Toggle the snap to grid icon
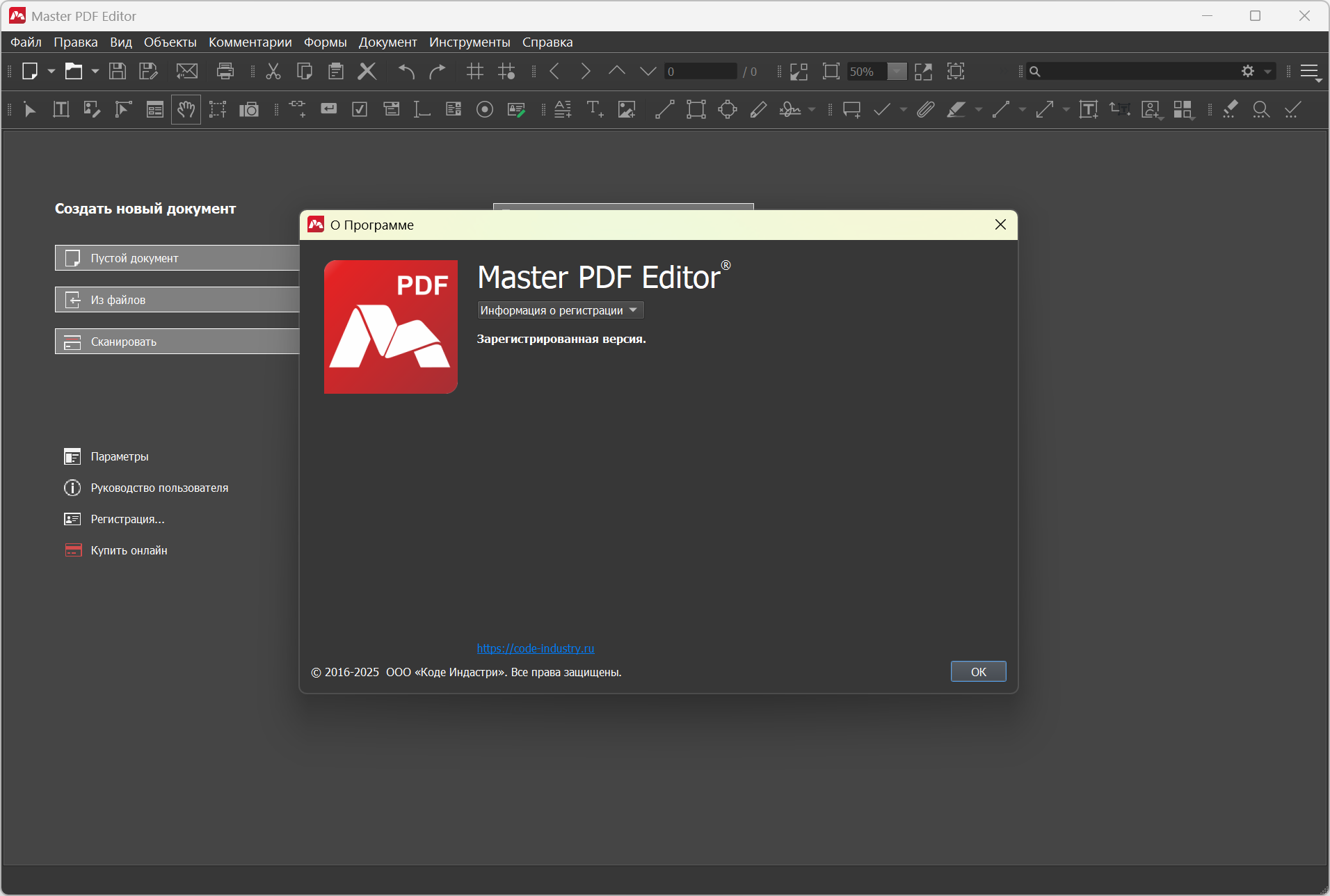The image size is (1330, 896). tap(506, 71)
